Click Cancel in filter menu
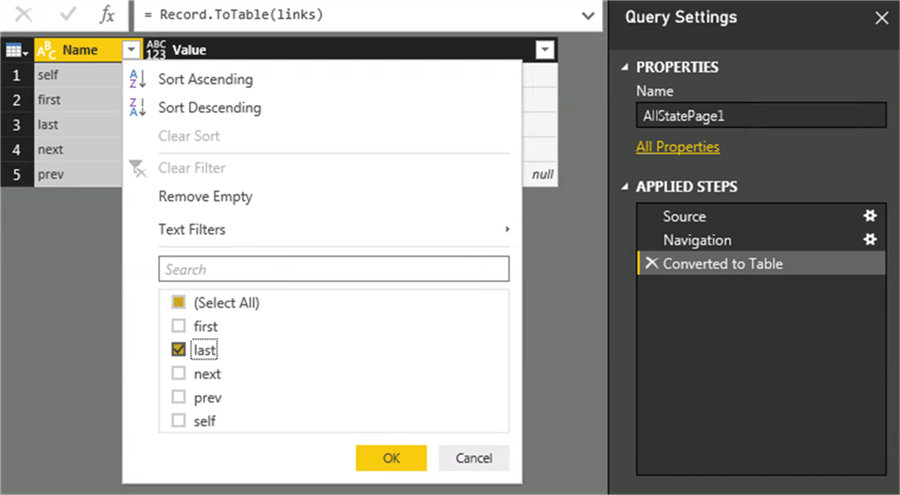This screenshot has height=495, width=900. point(474,458)
